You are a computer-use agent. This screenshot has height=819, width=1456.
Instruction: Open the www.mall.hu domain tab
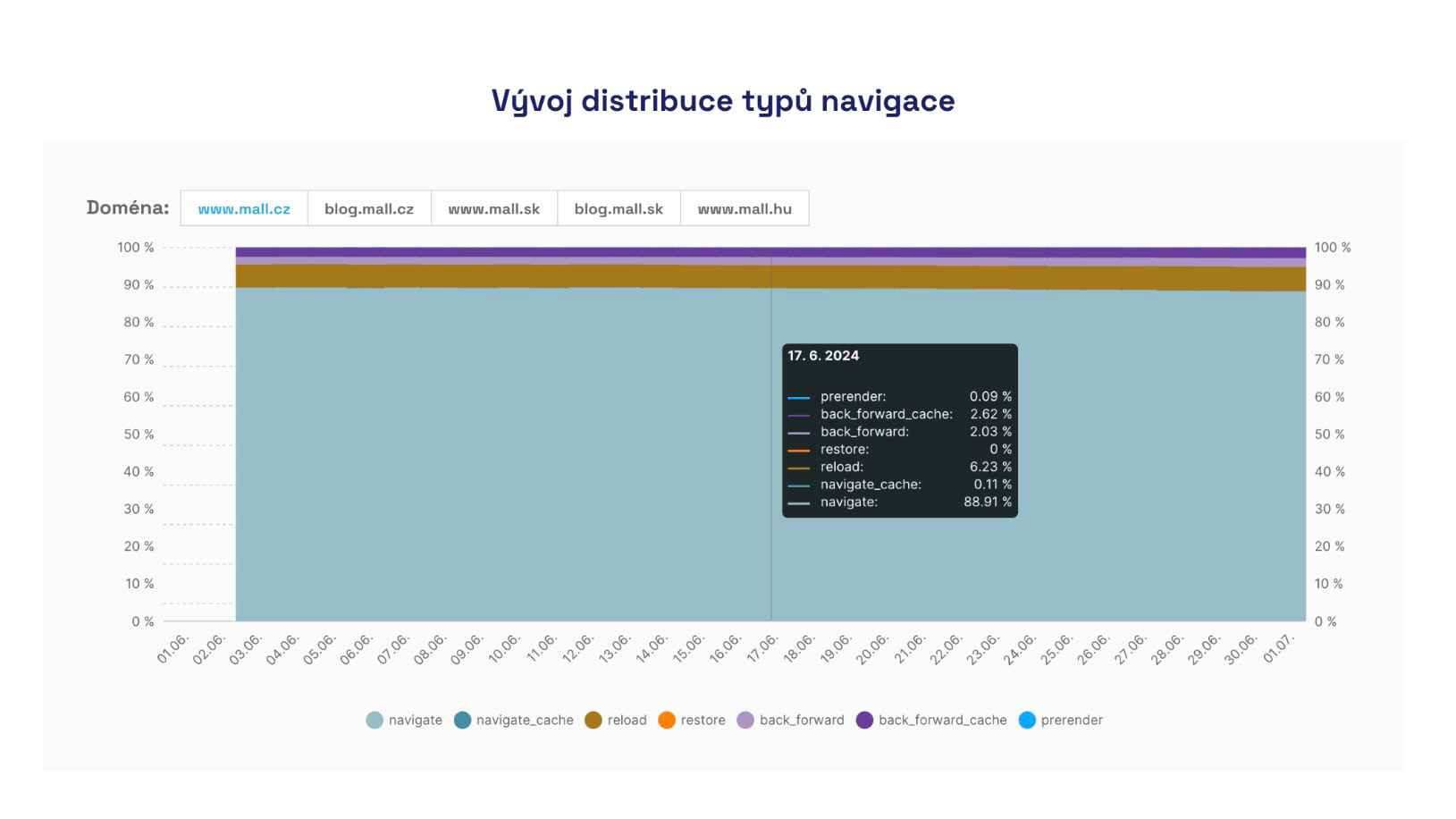coord(744,207)
